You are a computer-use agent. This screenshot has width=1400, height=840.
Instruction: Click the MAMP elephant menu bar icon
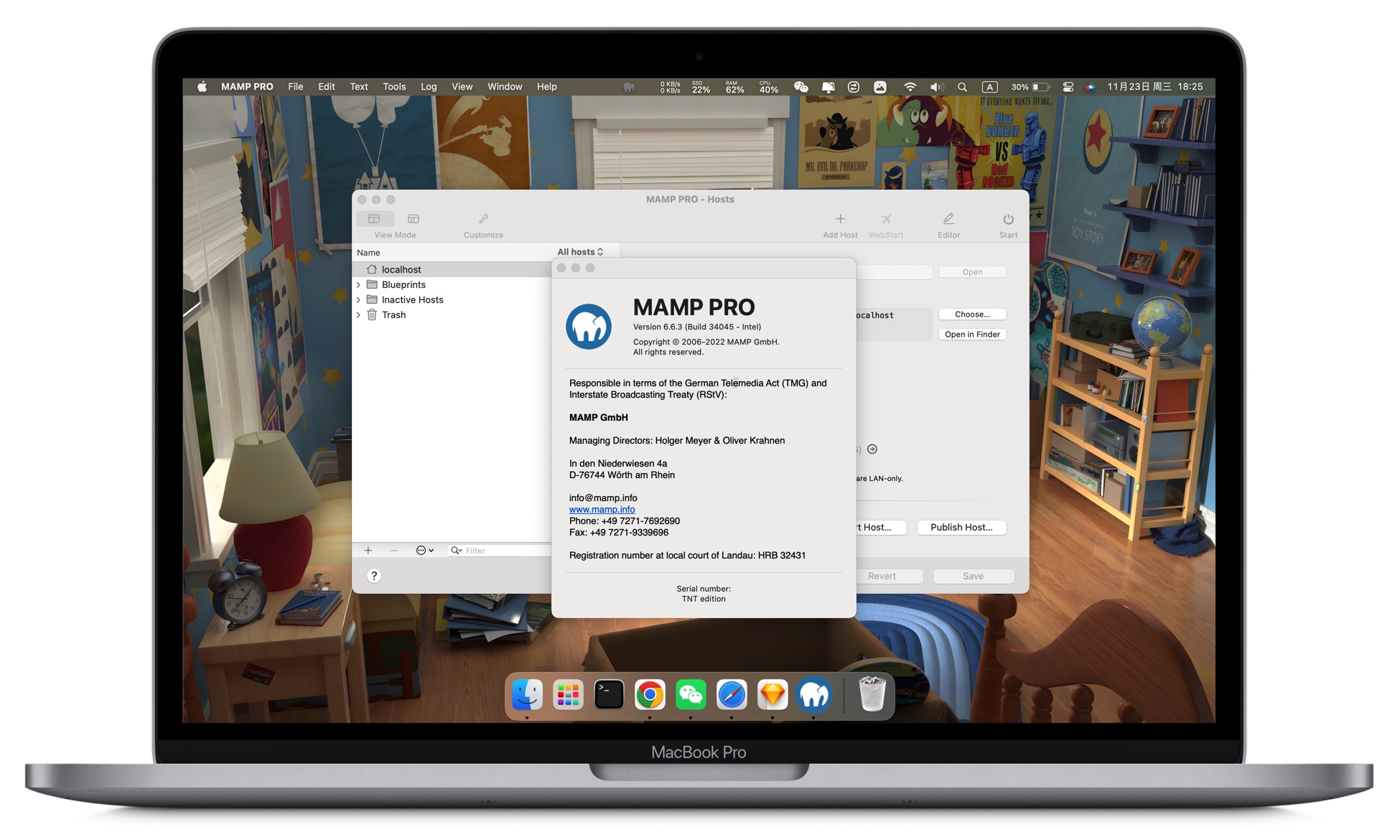coord(629,87)
